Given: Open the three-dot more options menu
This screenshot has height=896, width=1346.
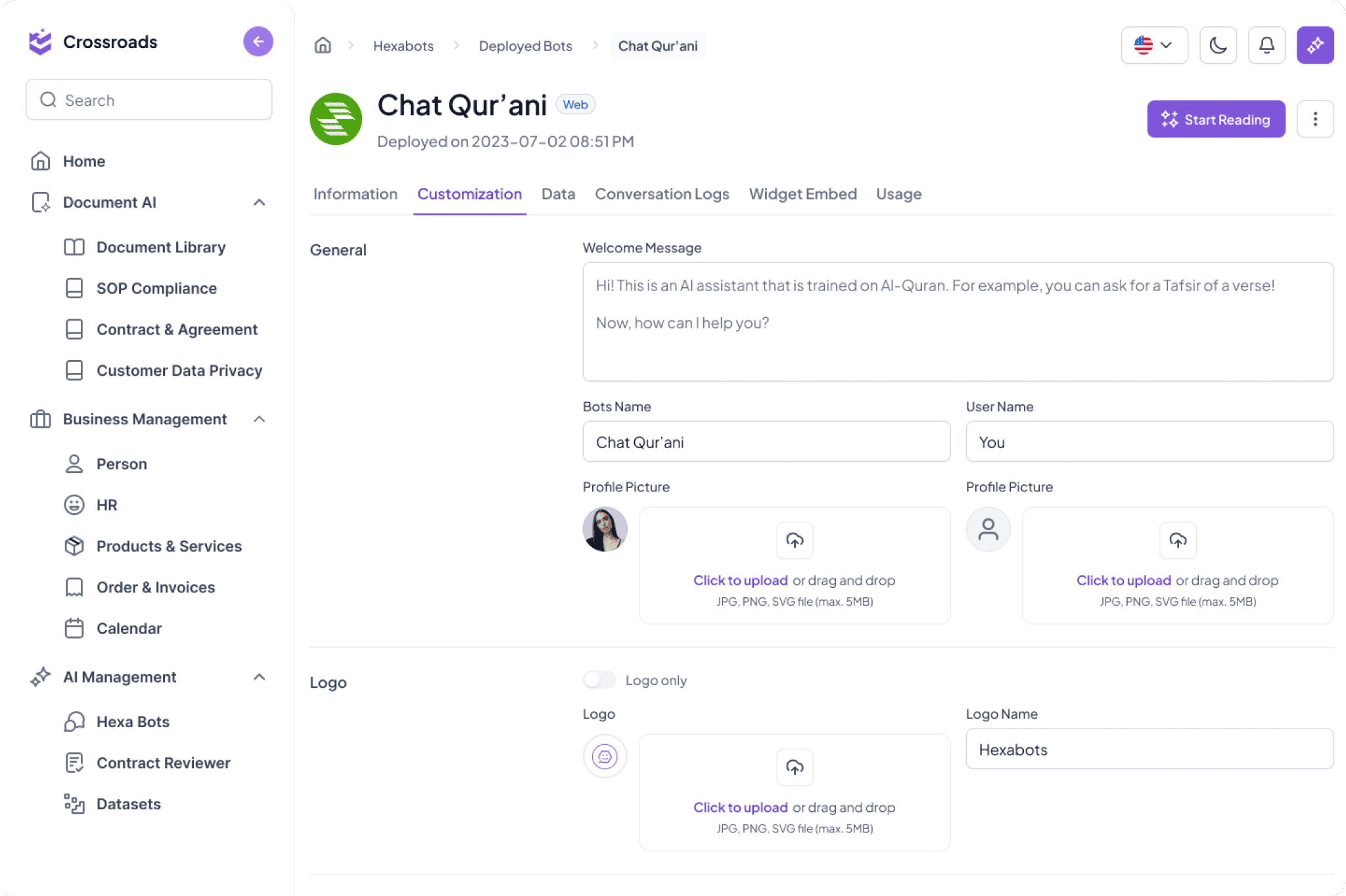Looking at the screenshot, I should (x=1314, y=119).
